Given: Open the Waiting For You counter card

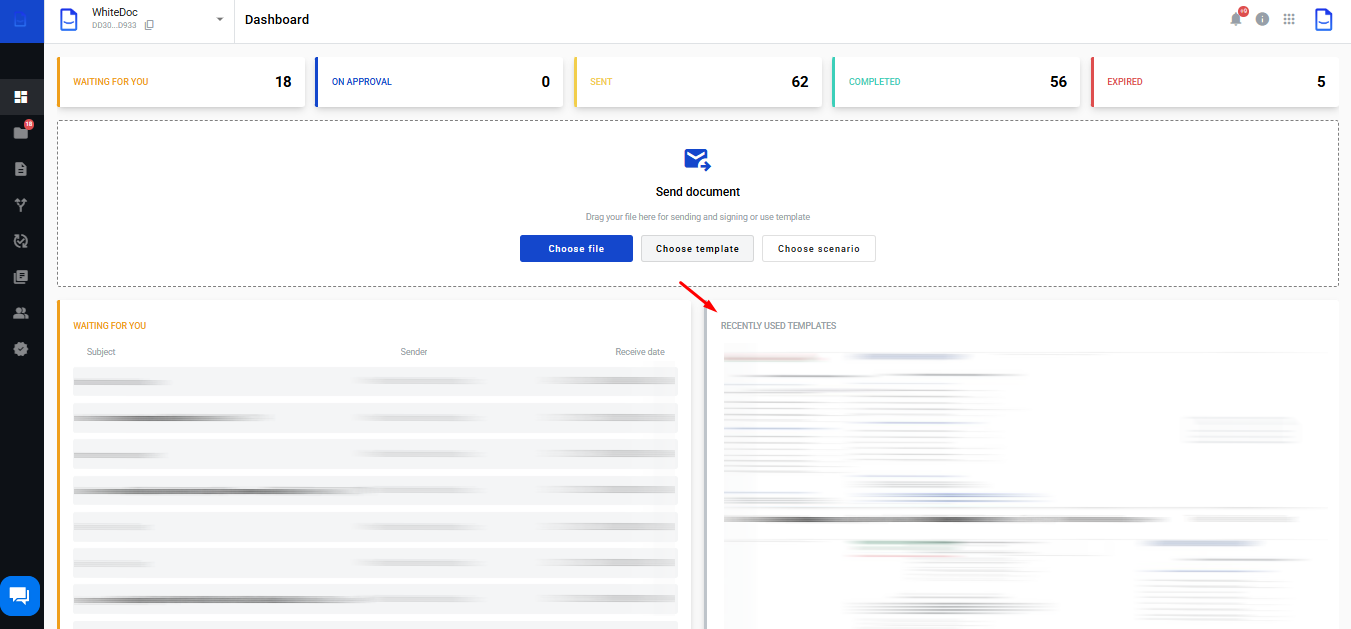Looking at the screenshot, I should [181, 82].
